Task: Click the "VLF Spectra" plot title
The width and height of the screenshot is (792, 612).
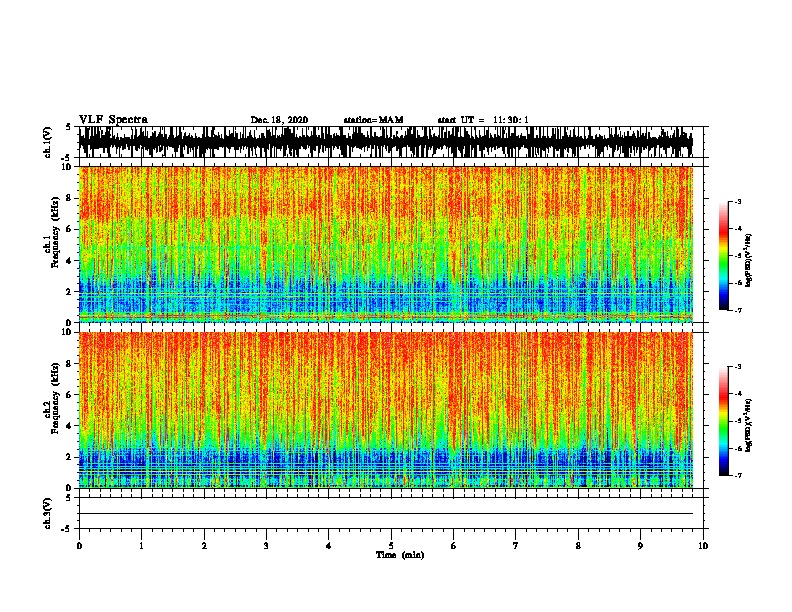Action: (113, 120)
